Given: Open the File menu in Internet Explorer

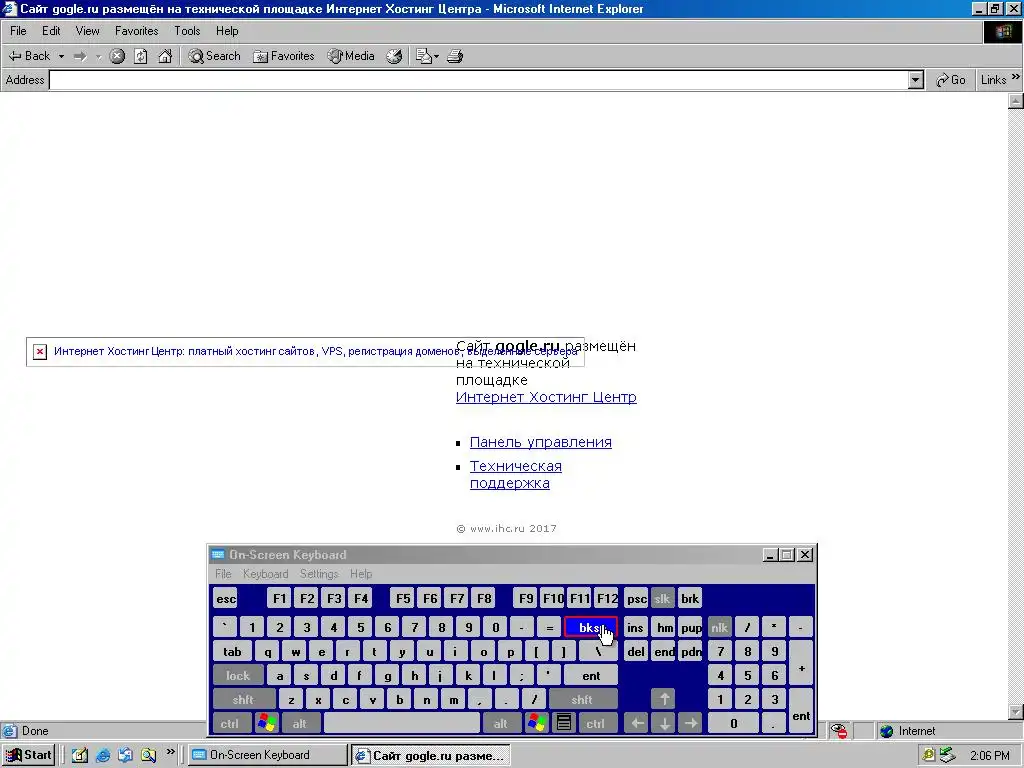Looking at the screenshot, I should pos(18,31).
